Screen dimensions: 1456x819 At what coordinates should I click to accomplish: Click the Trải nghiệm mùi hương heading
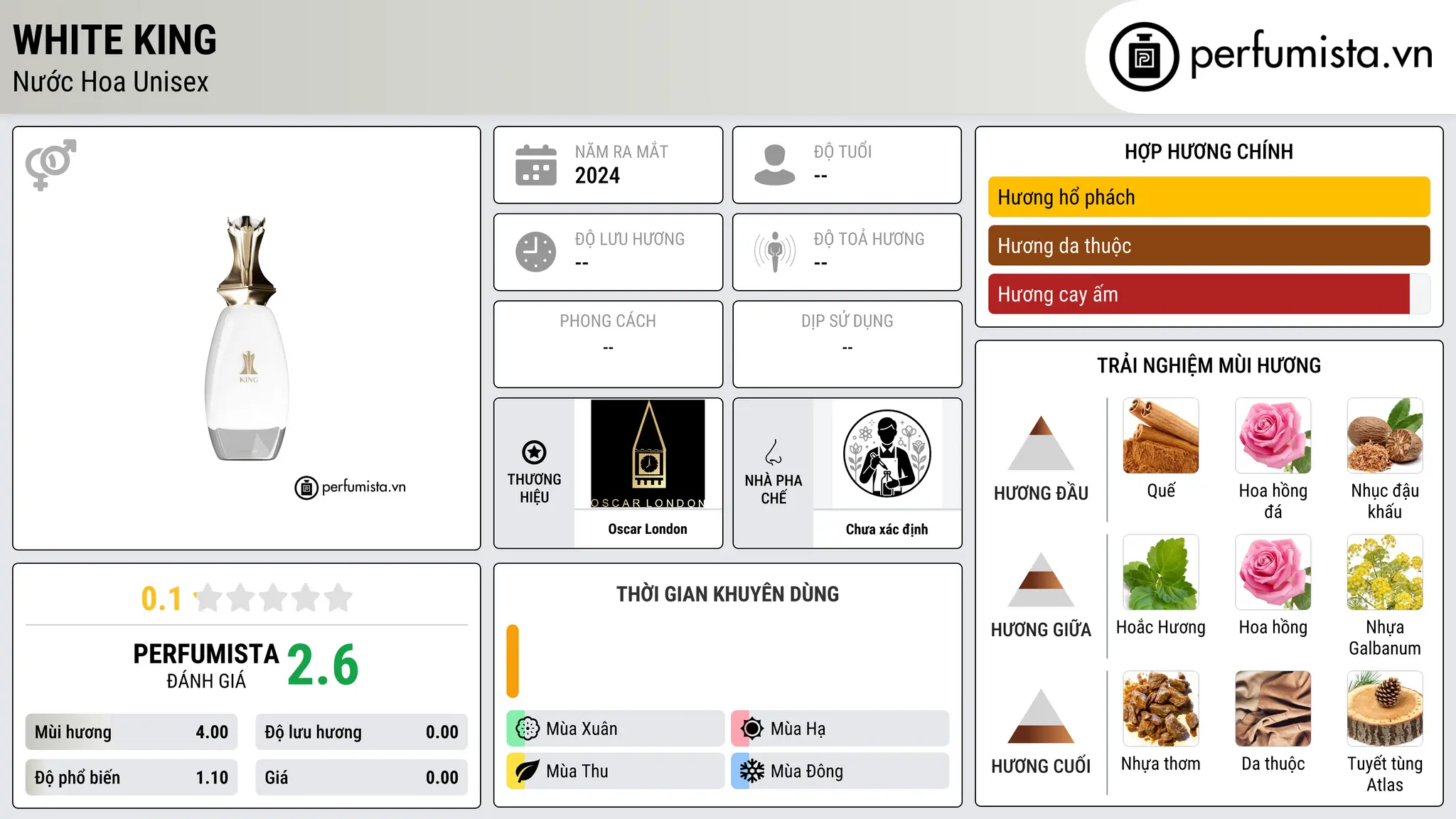1209,365
